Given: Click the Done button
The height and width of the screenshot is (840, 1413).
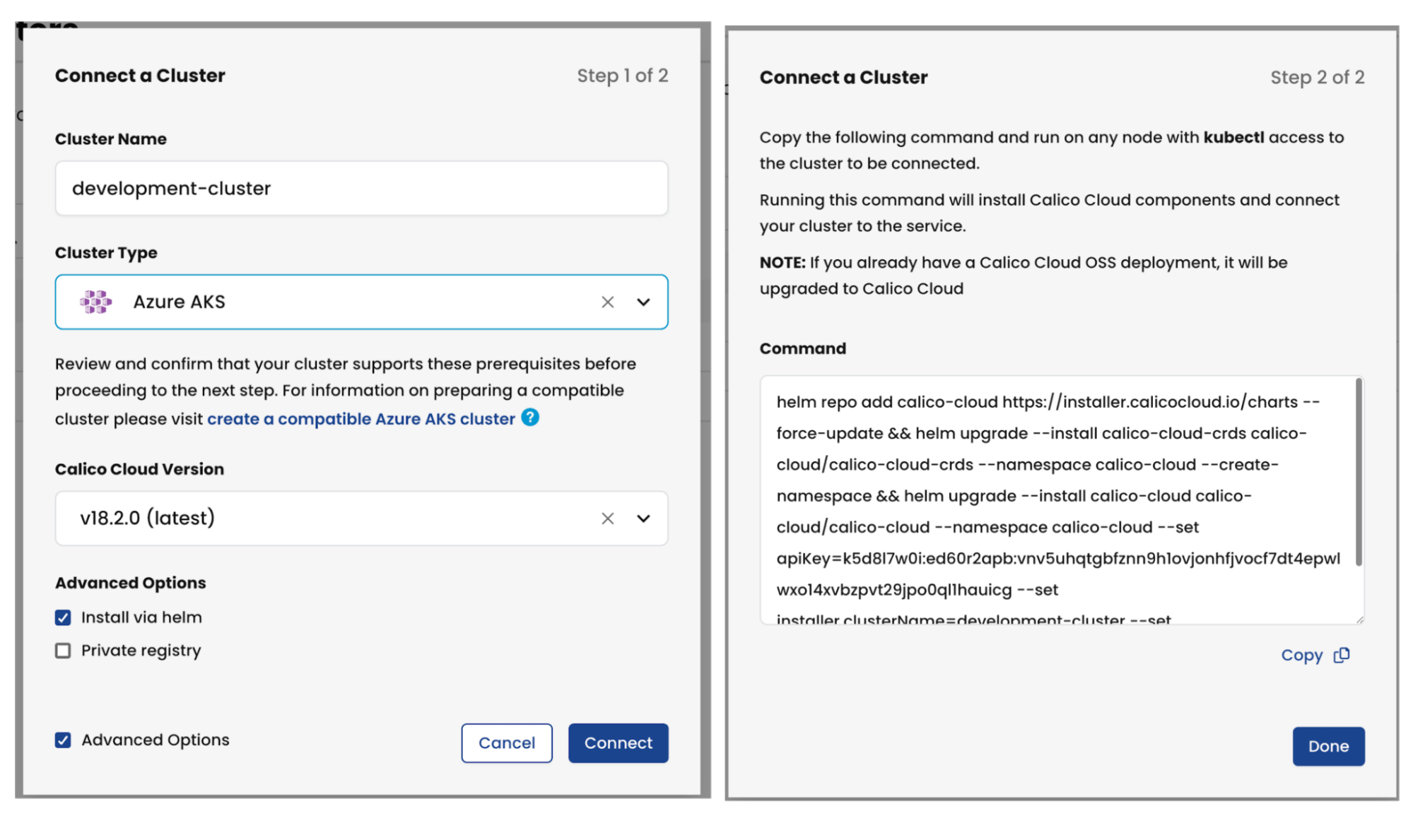Looking at the screenshot, I should [1329, 746].
